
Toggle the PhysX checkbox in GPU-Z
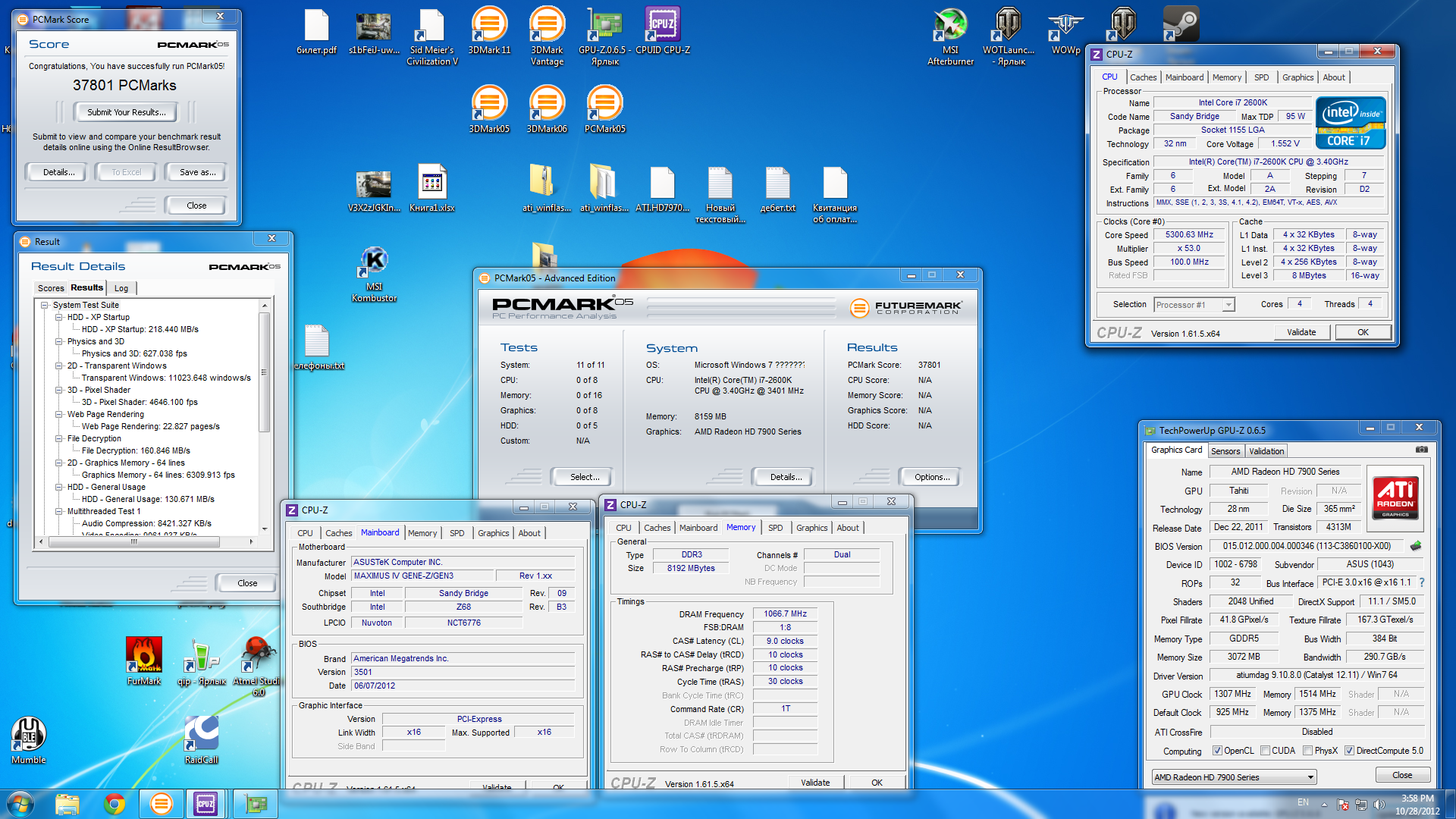[1307, 751]
